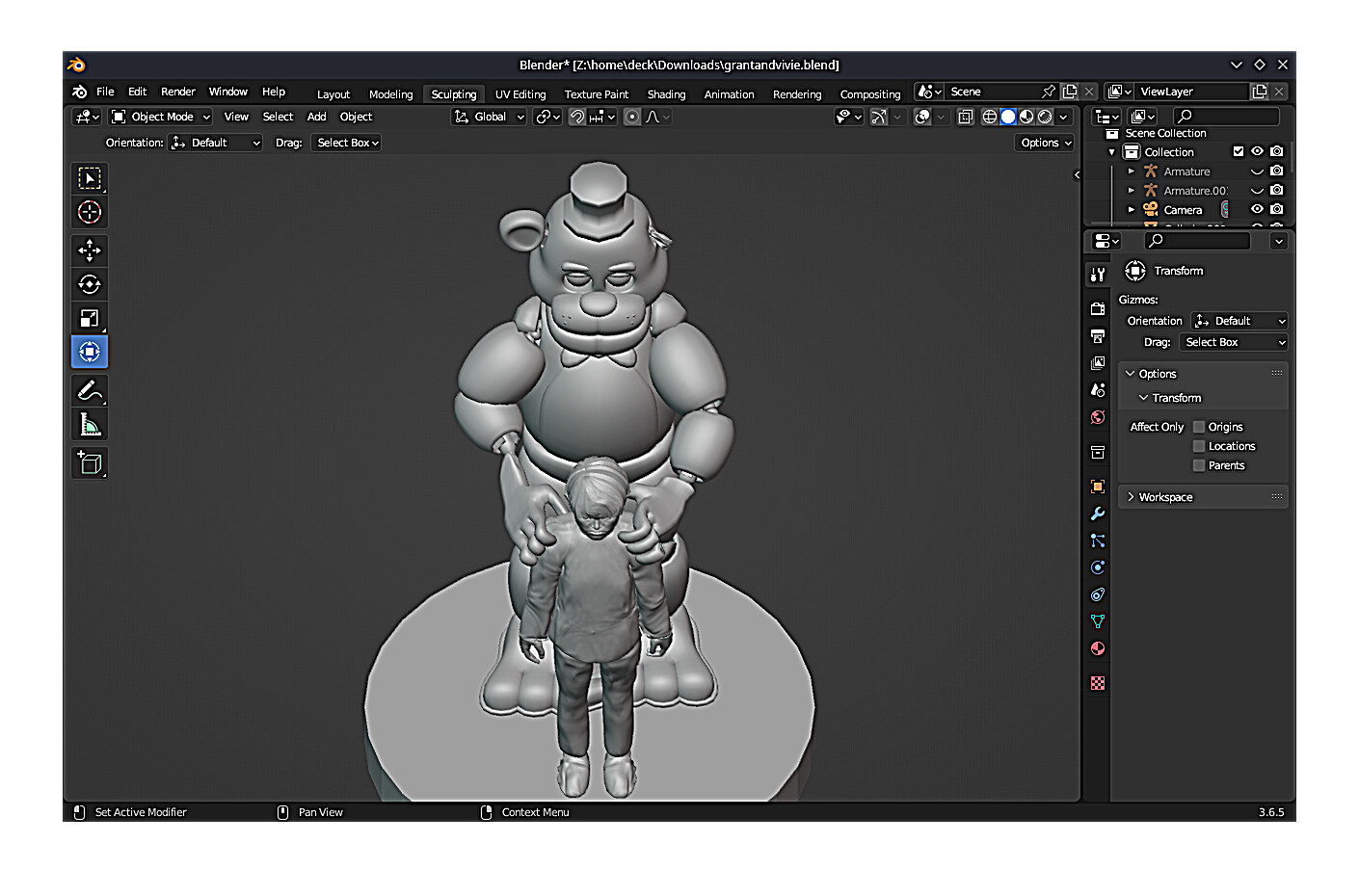Choose the Add Cube tool
Viewport: 1359px width, 896px height.
point(90,462)
